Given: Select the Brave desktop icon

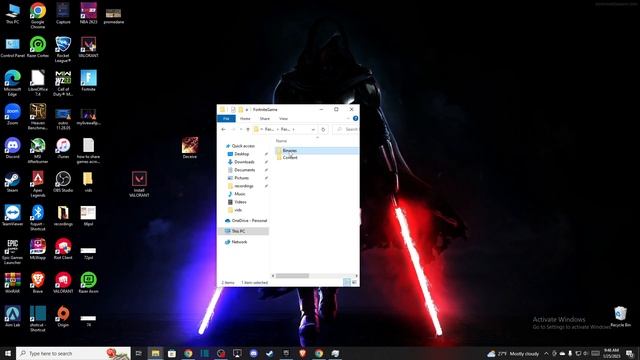Looking at the screenshot, I should 38,282.
